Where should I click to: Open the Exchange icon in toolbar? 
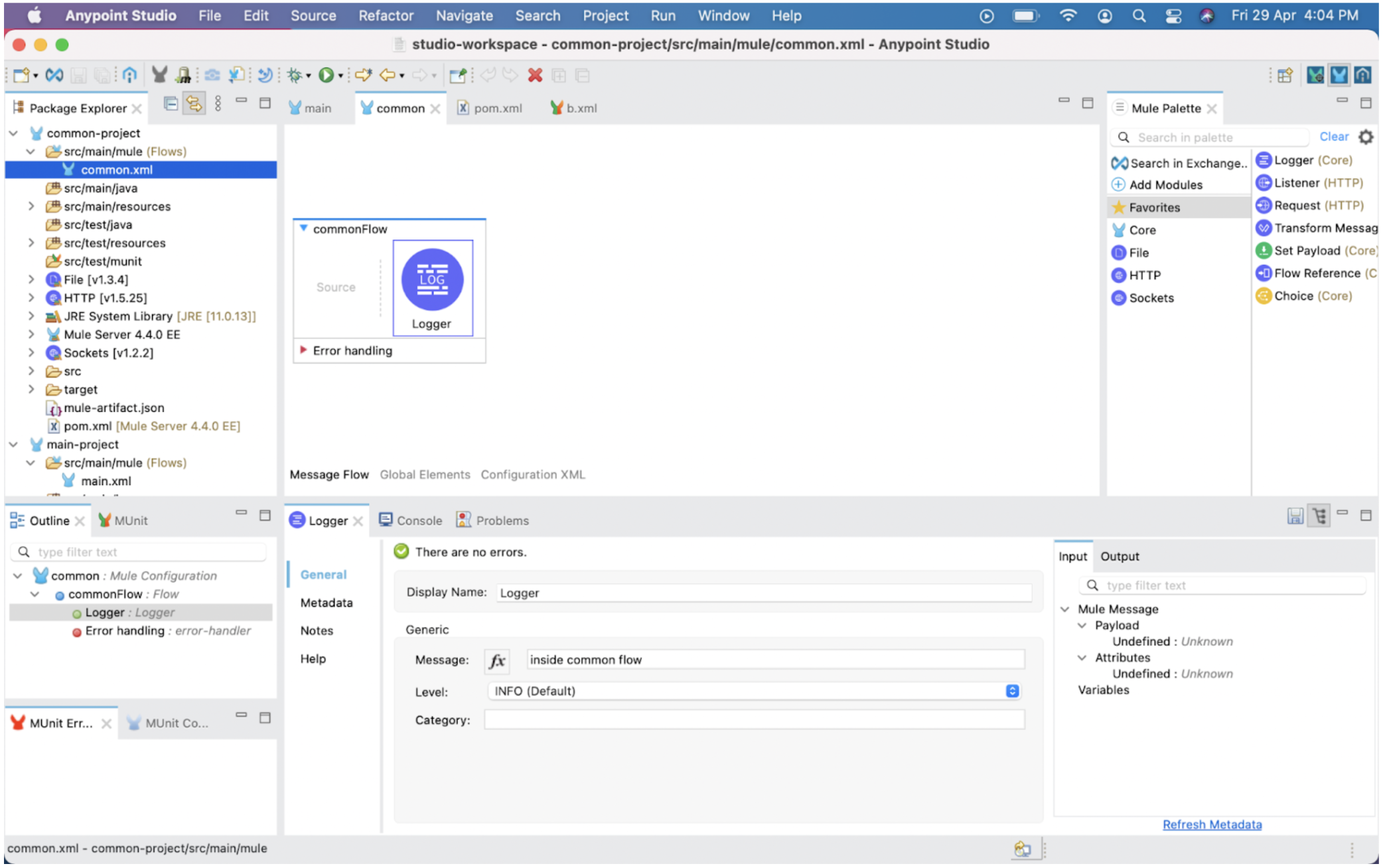54,76
